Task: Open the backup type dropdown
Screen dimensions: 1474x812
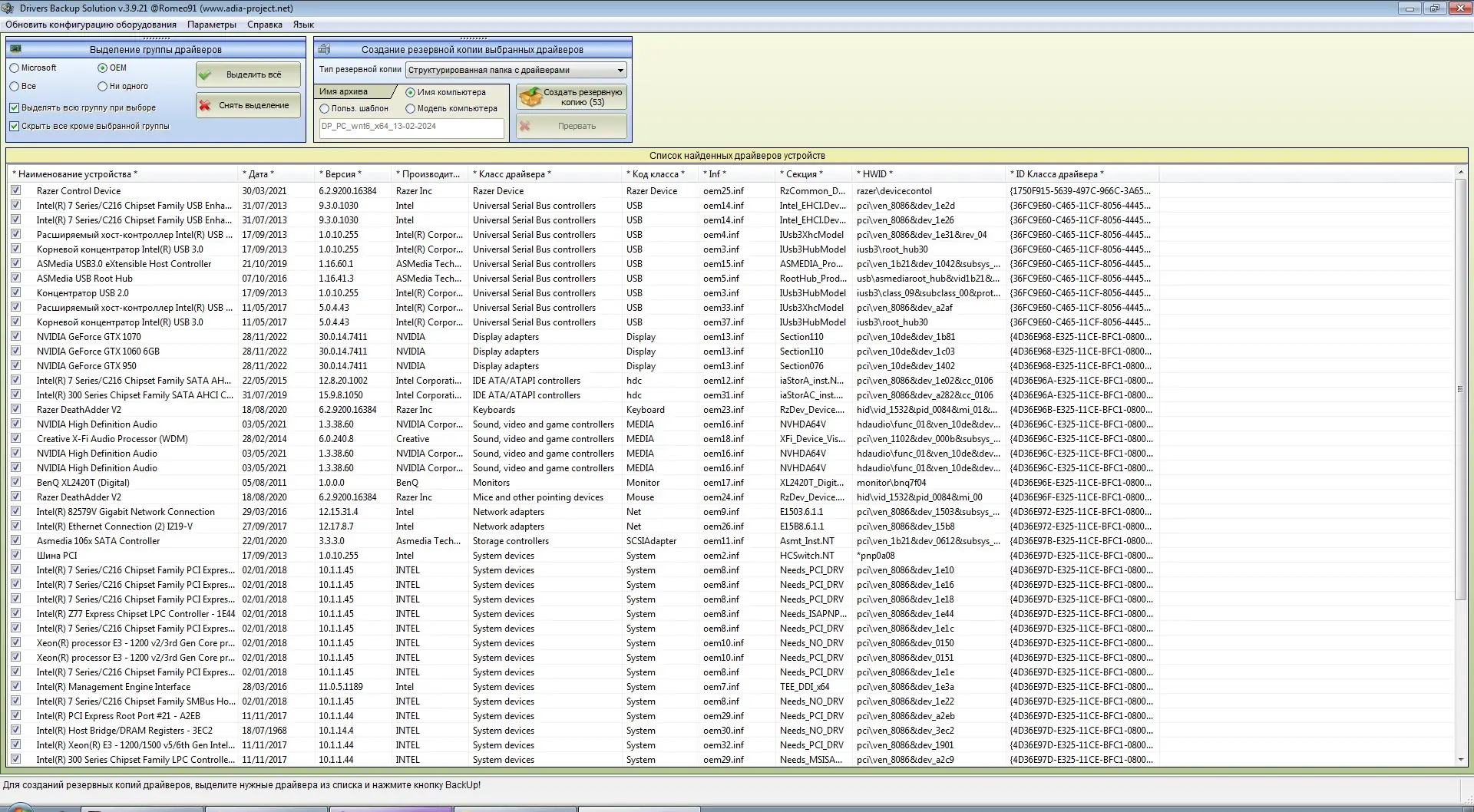Action: (x=516, y=71)
